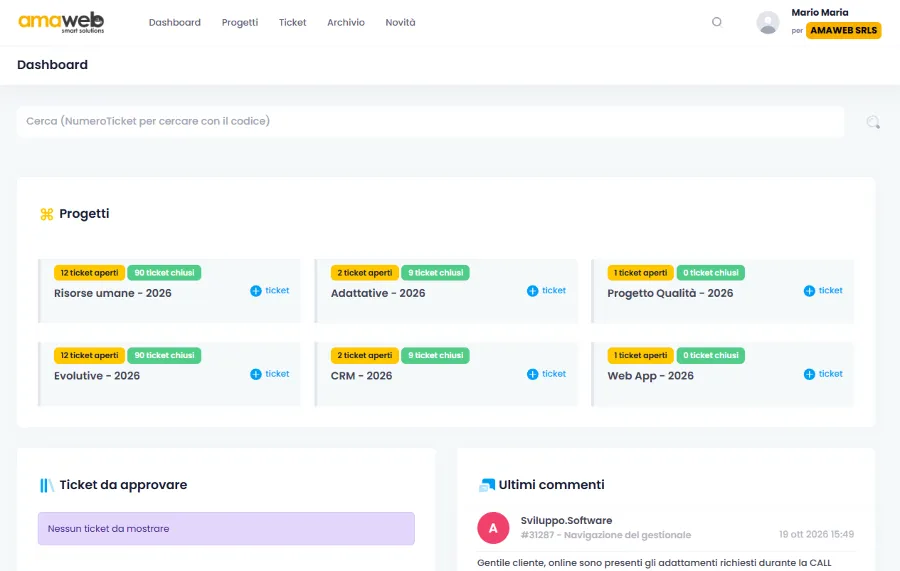Click the Ultimi commenti chat icon
900x571 pixels.
point(487,485)
